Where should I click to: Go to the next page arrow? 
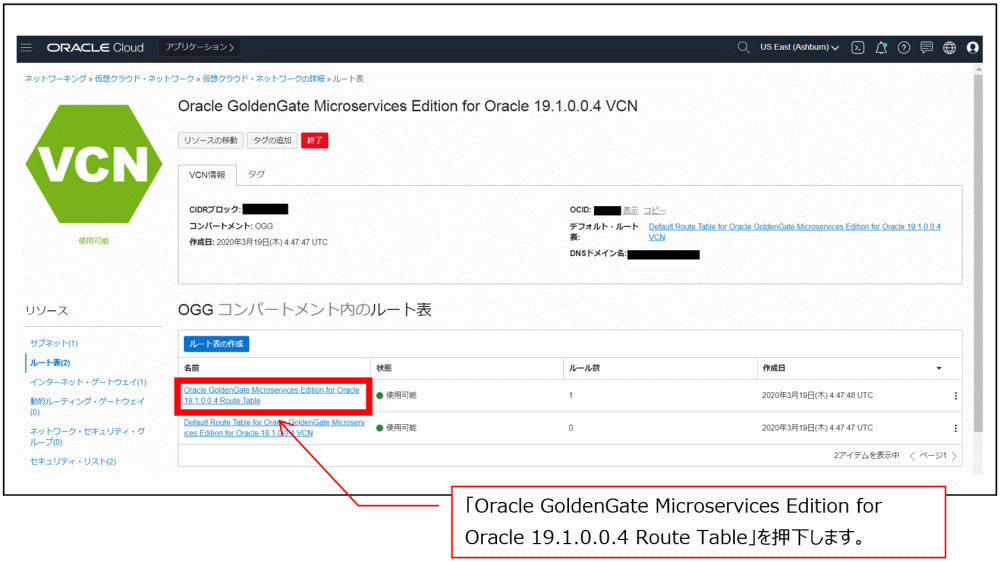954,456
